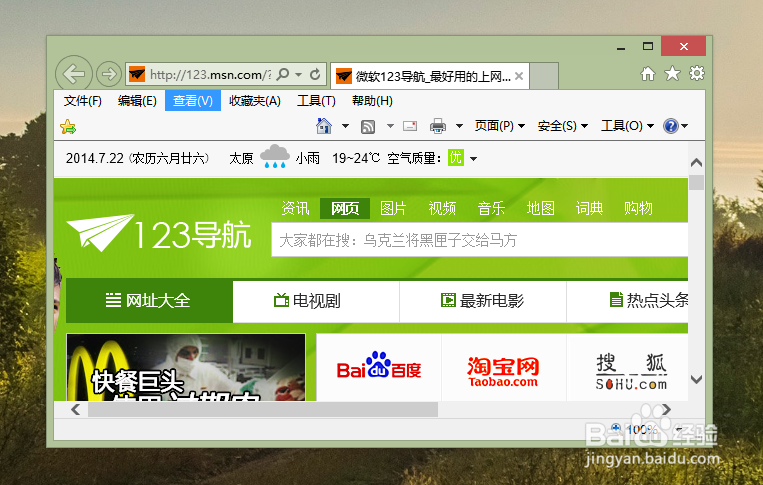Open the 收藏夹(A) menu
The width and height of the screenshot is (763, 485).
[x=255, y=101]
